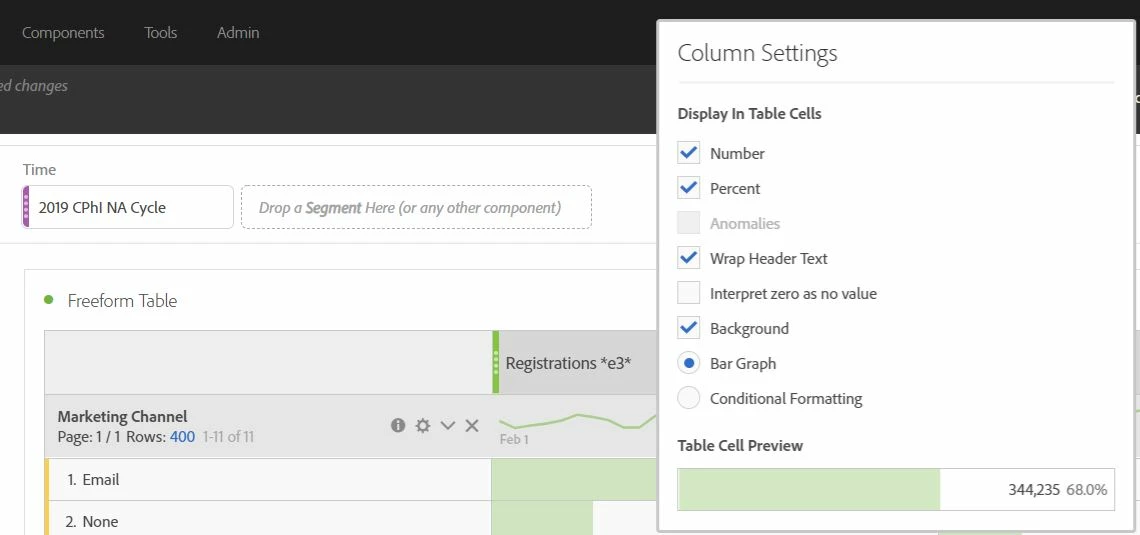Viewport: 1140px width, 535px height.
Task: Disable Wrap Header Text option
Action: 689,258
